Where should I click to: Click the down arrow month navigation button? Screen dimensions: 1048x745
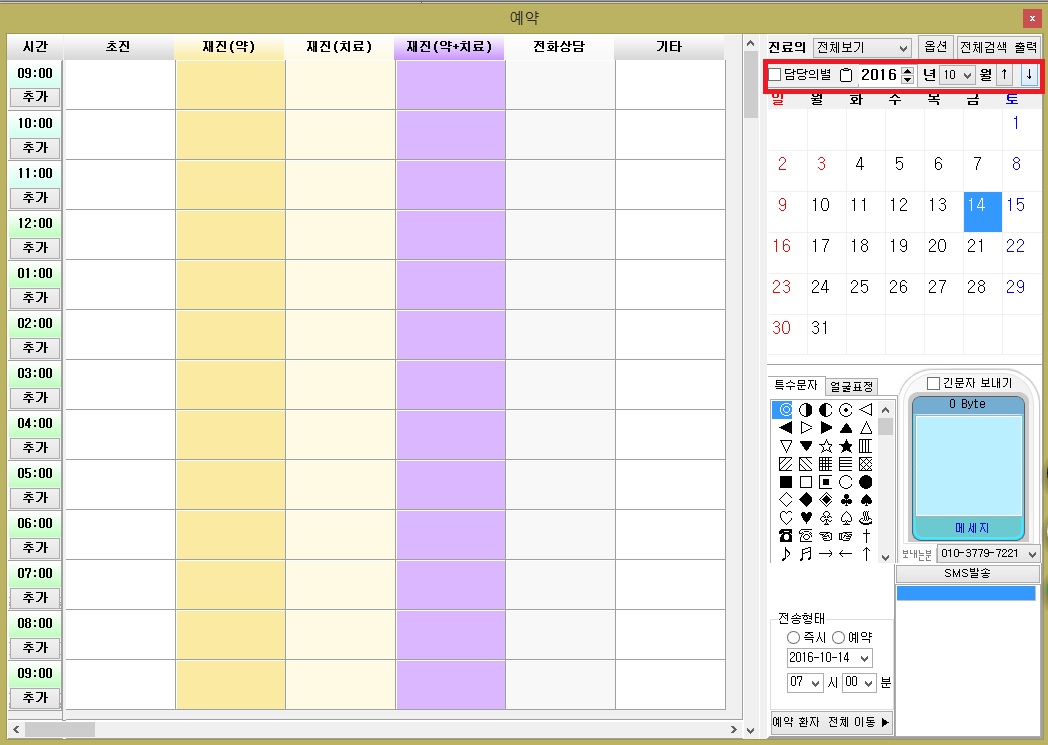click(x=1028, y=75)
